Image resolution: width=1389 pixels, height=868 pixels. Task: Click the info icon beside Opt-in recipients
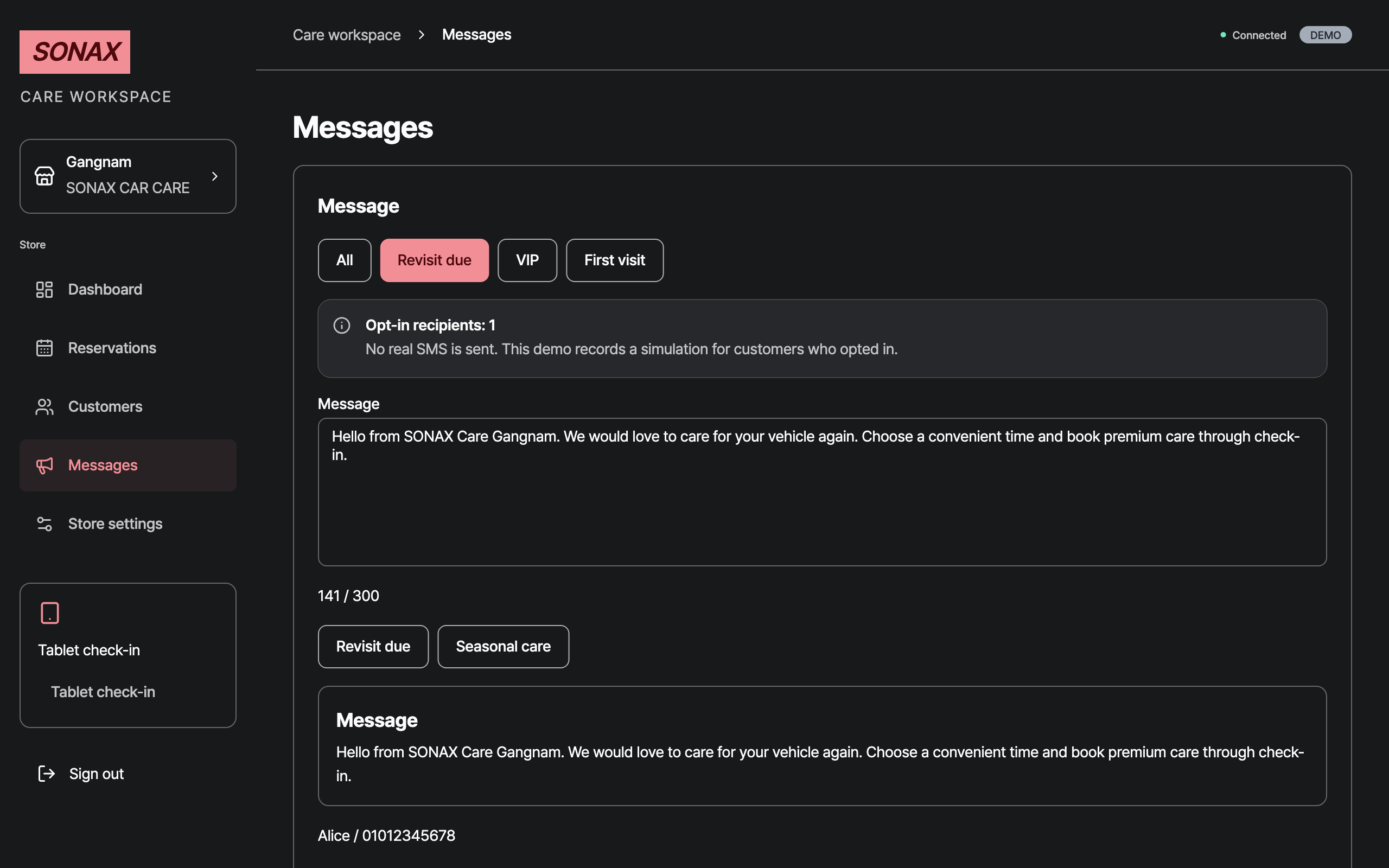tap(341, 325)
